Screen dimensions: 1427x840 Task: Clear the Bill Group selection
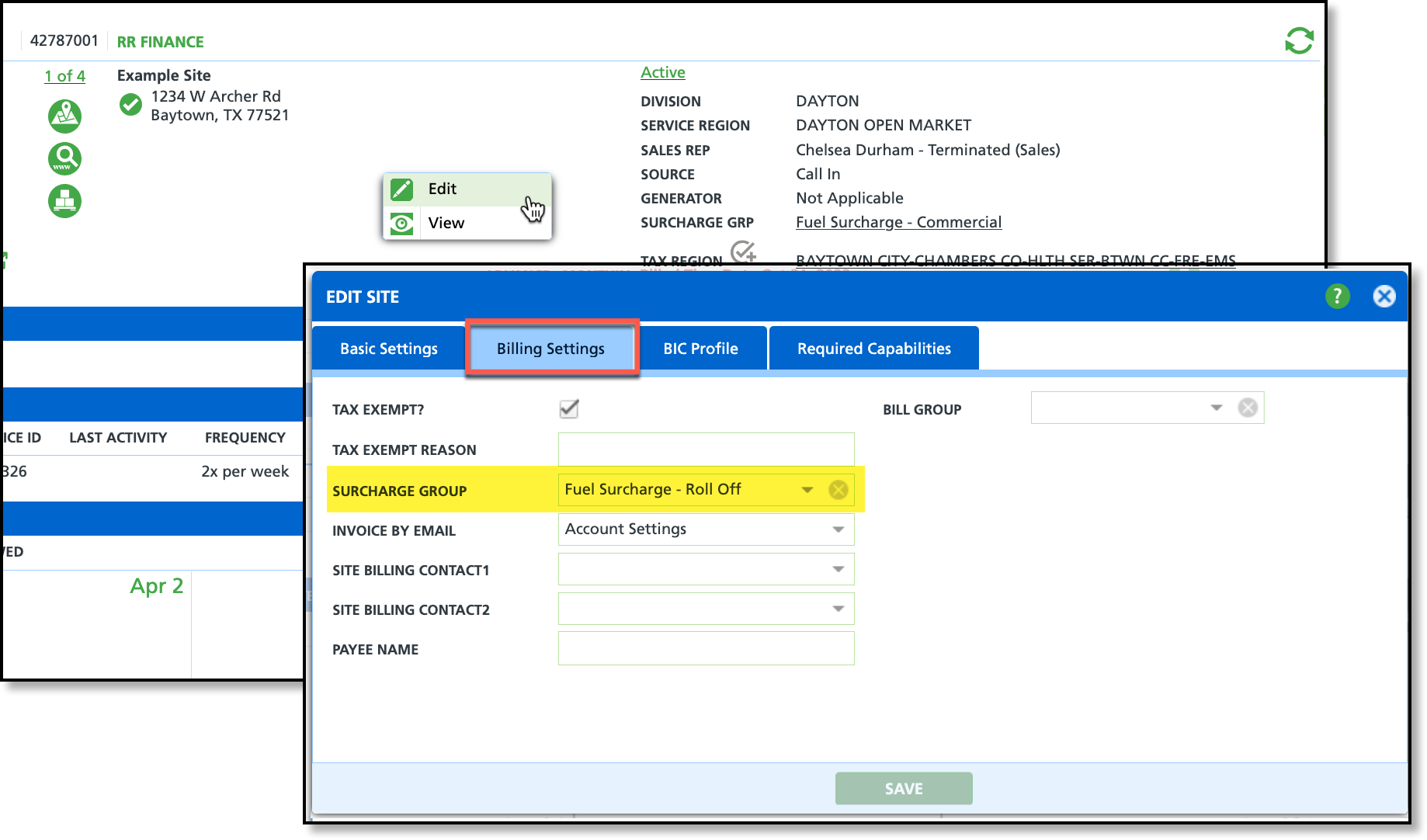click(x=1248, y=408)
